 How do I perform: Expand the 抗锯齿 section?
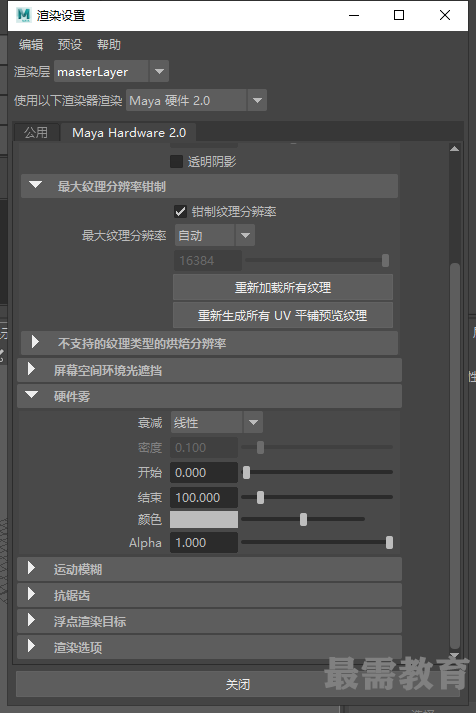[209, 595]
